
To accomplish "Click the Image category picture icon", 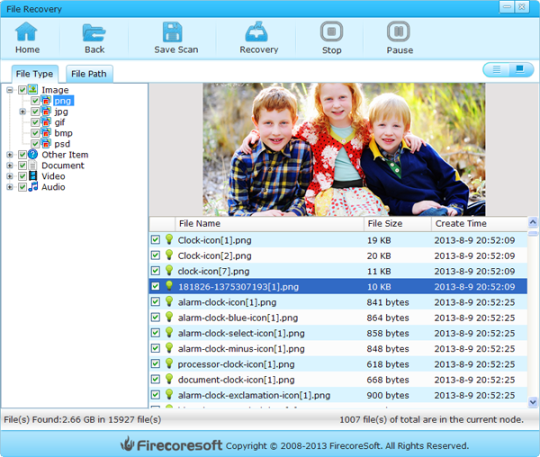I will pyautogui.click(x=33, y=90).
